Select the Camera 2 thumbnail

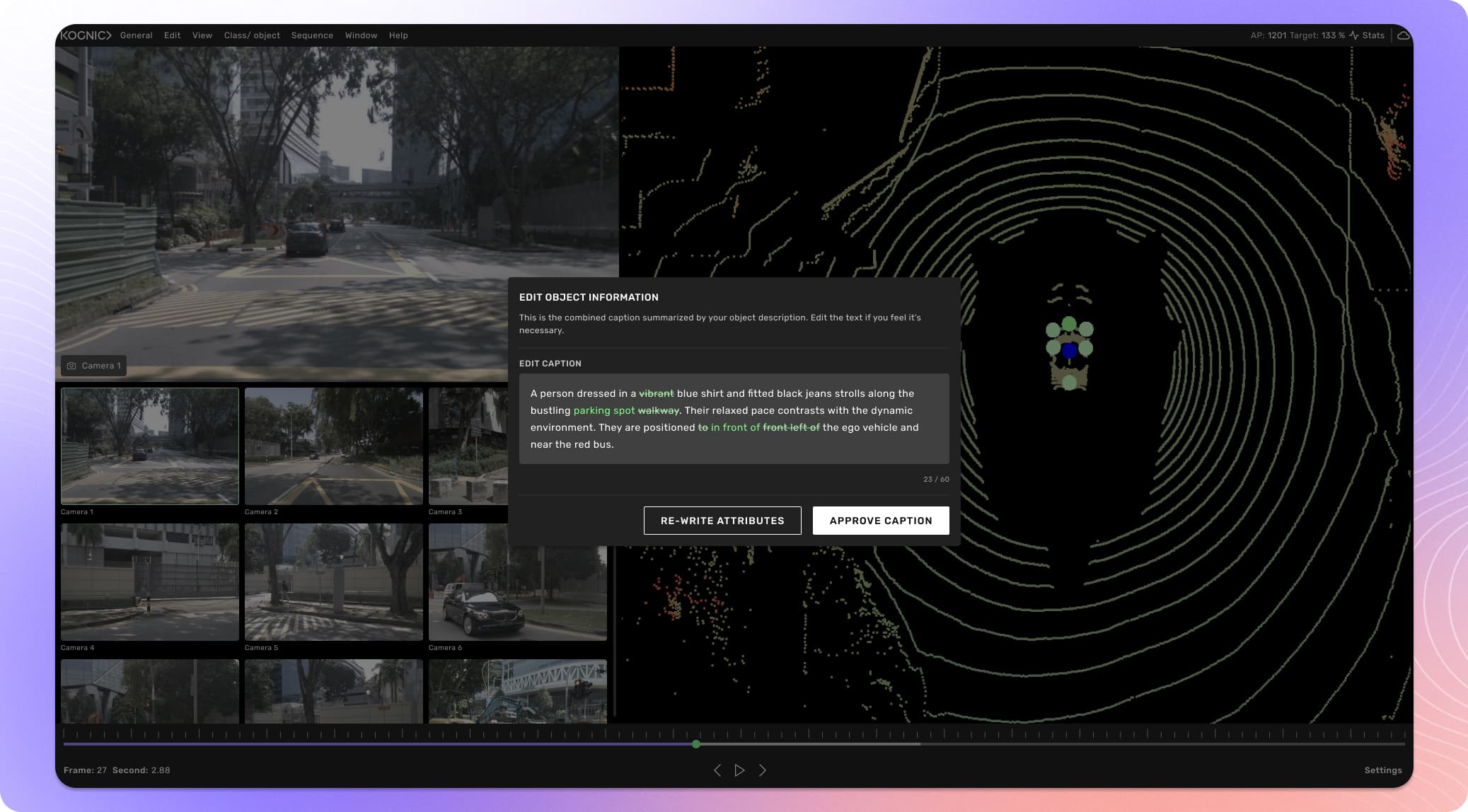pyautogui.click(x=333, y=446)
